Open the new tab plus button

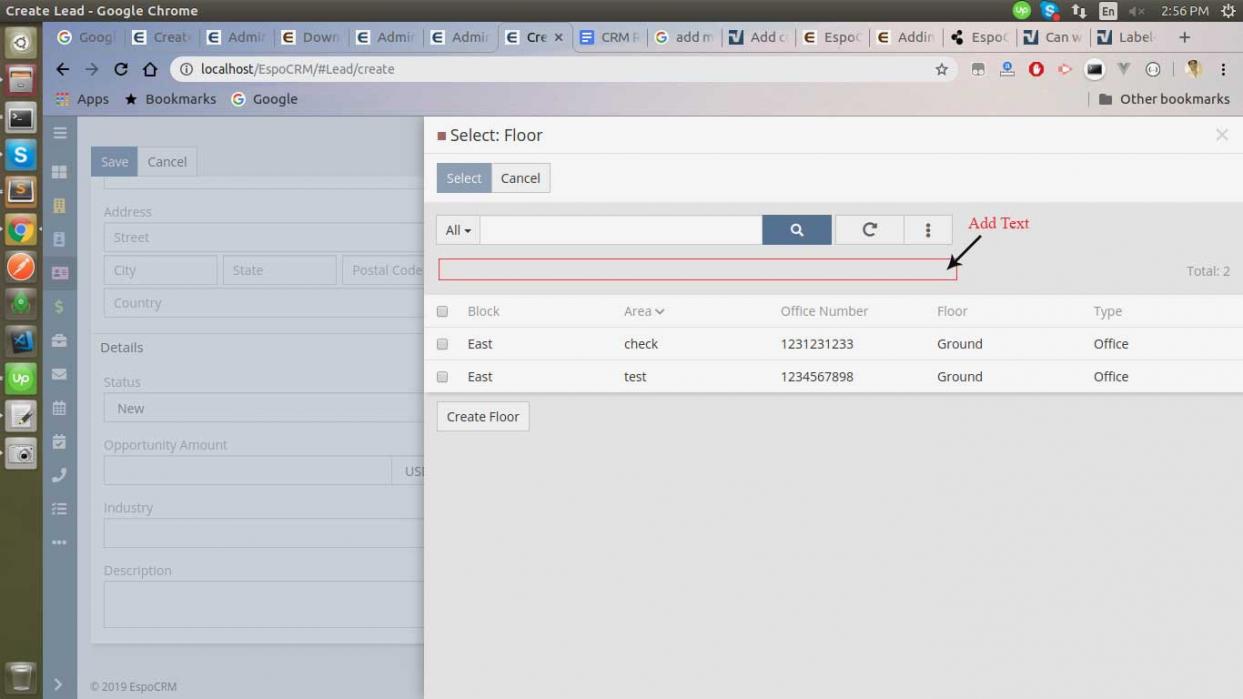coord(1184,37)
